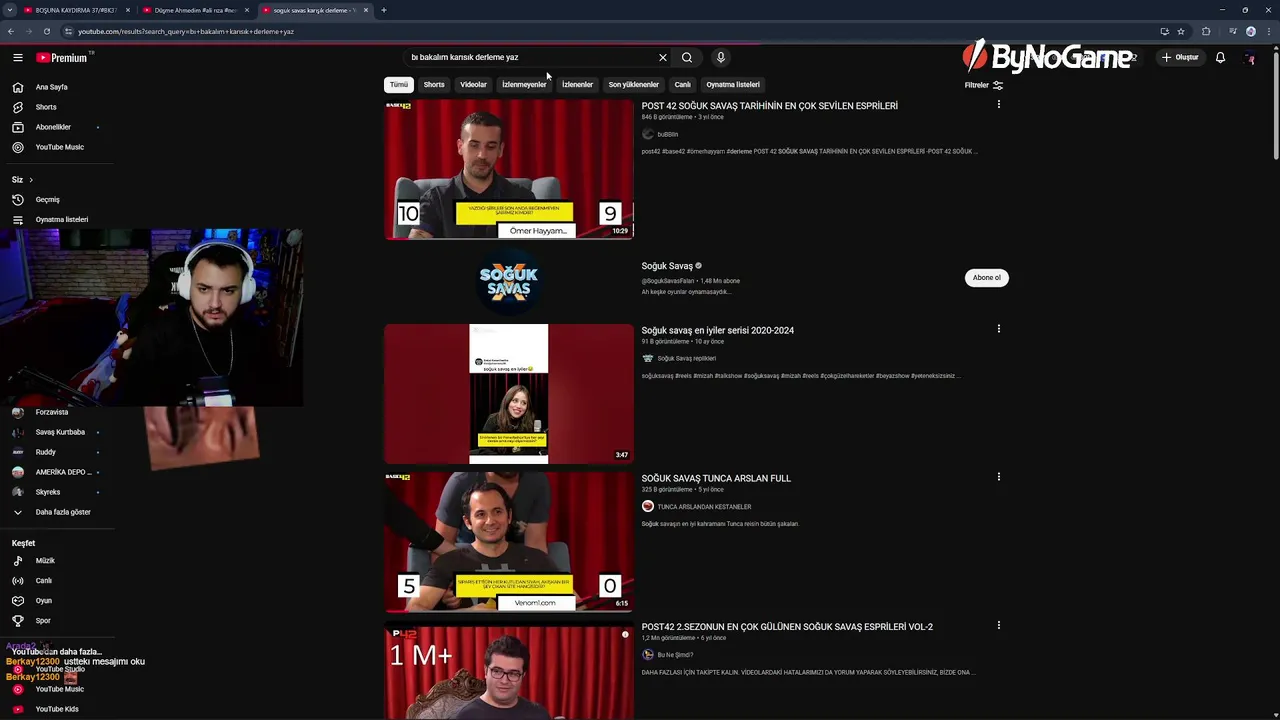Open Skyreks subscription in sidebar
This screenshot has width=1280, height=720.
click(48, 492)
